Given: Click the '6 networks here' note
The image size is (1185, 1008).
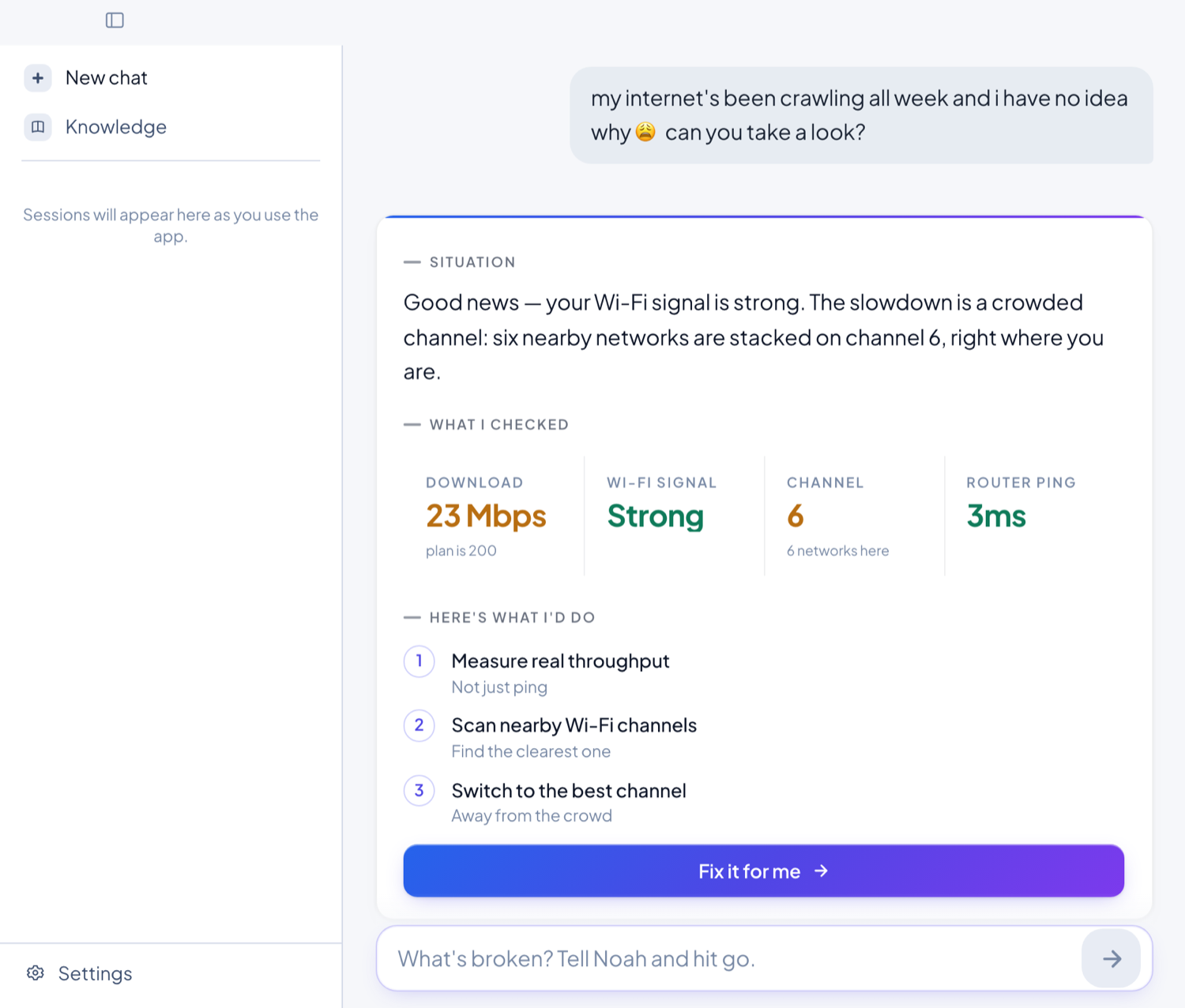Looking at the screenshot, I should [x=837, y=551].
